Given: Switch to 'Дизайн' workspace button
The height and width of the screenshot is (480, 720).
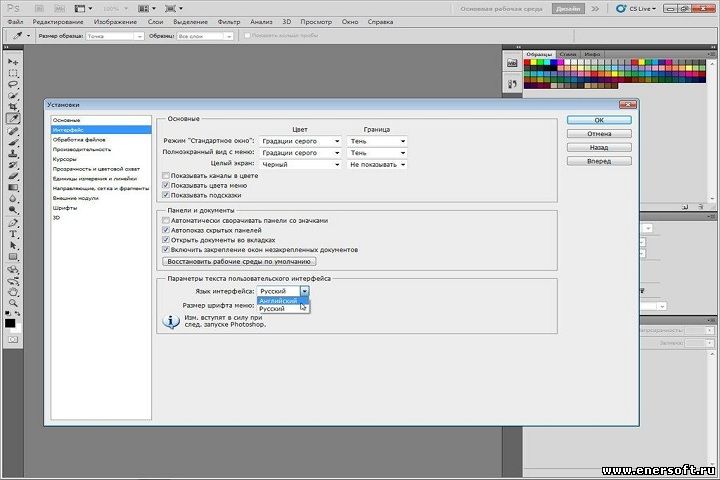Looking at the screenshot, I should pyautogui.click(x=568, y=9).
